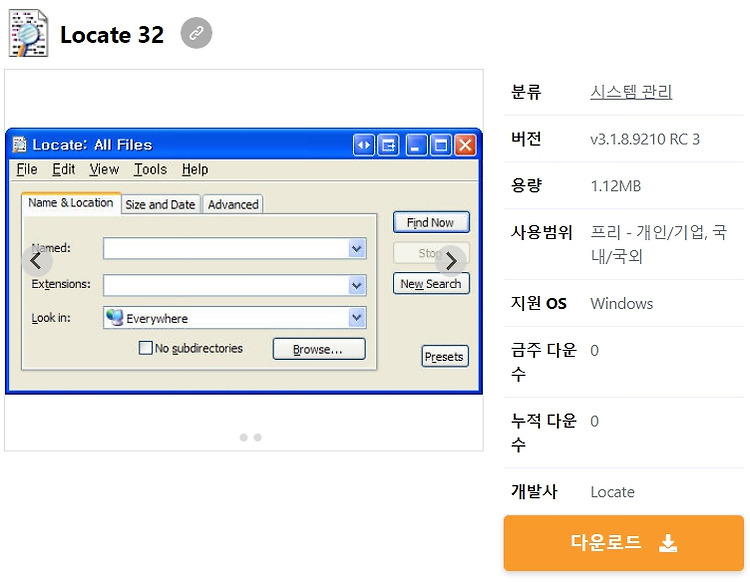The height and width of the screenshot is (582, 750).
Task: Click the 프리 - 개인/기업 license text
Action: (x=659, y=244)
